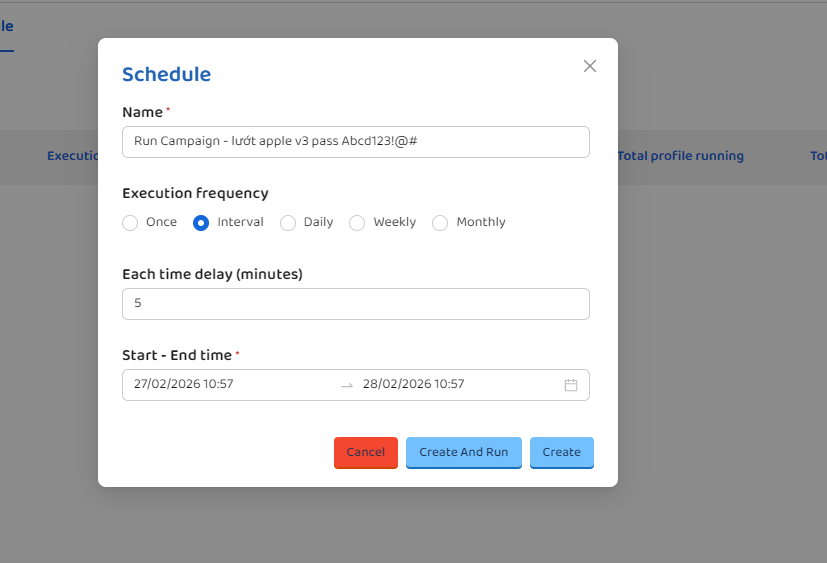The height and width of the screenshot is (563, 827).
Task: Open the calendar icon in date range field
Action: 571,385
